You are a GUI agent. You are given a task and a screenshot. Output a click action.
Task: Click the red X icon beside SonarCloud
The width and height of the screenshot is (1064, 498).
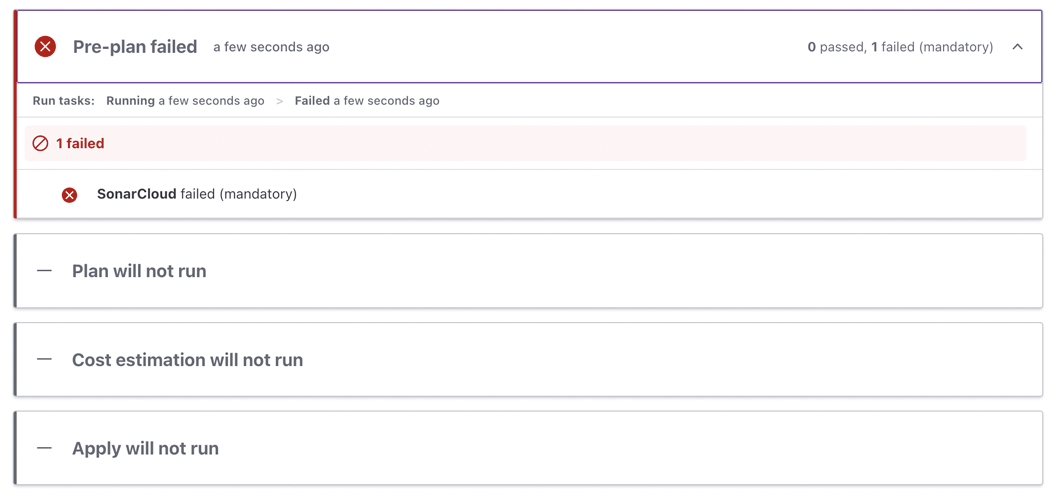click(x=69, y=195)
